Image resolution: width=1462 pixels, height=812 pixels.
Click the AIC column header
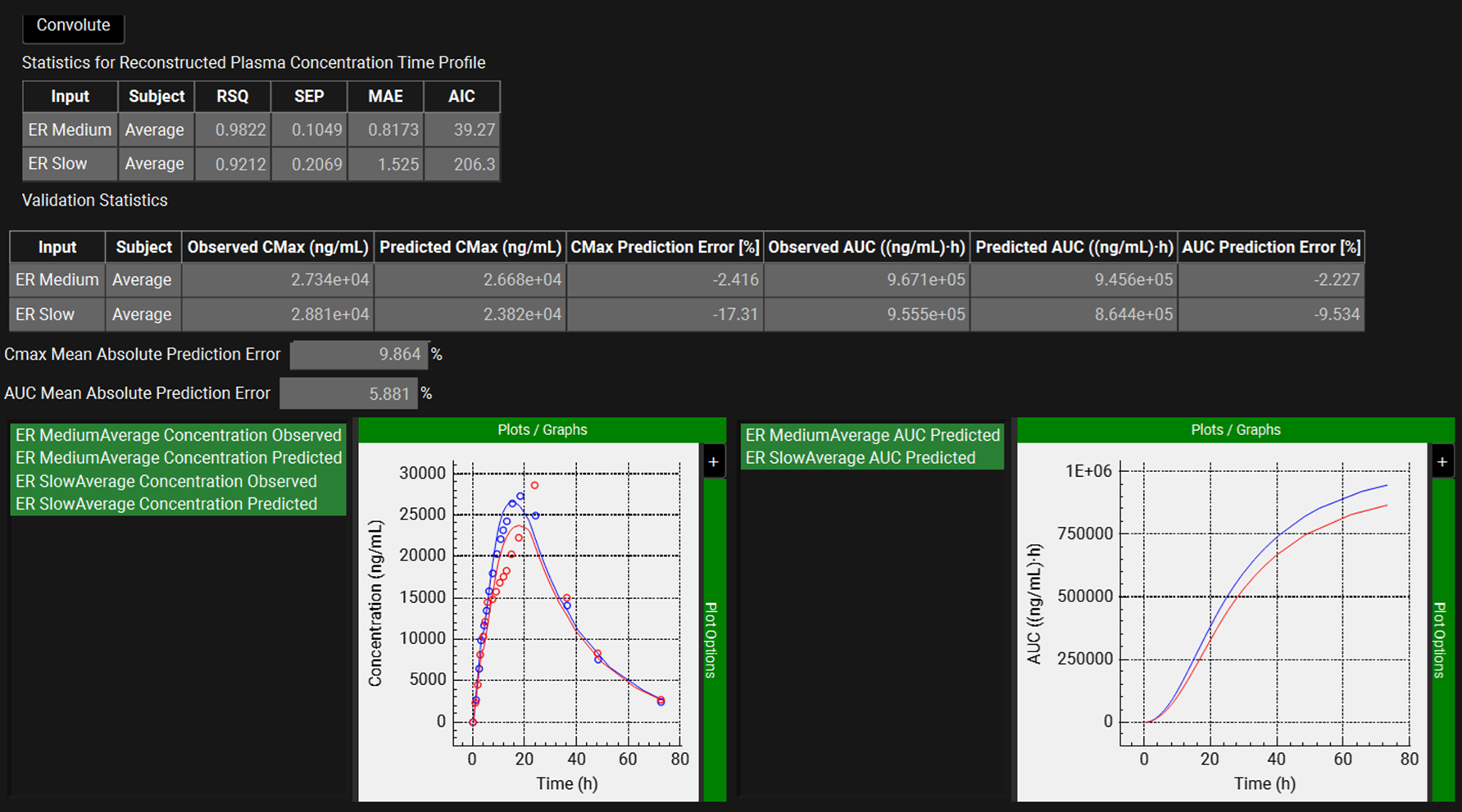(x=461, y=97)
